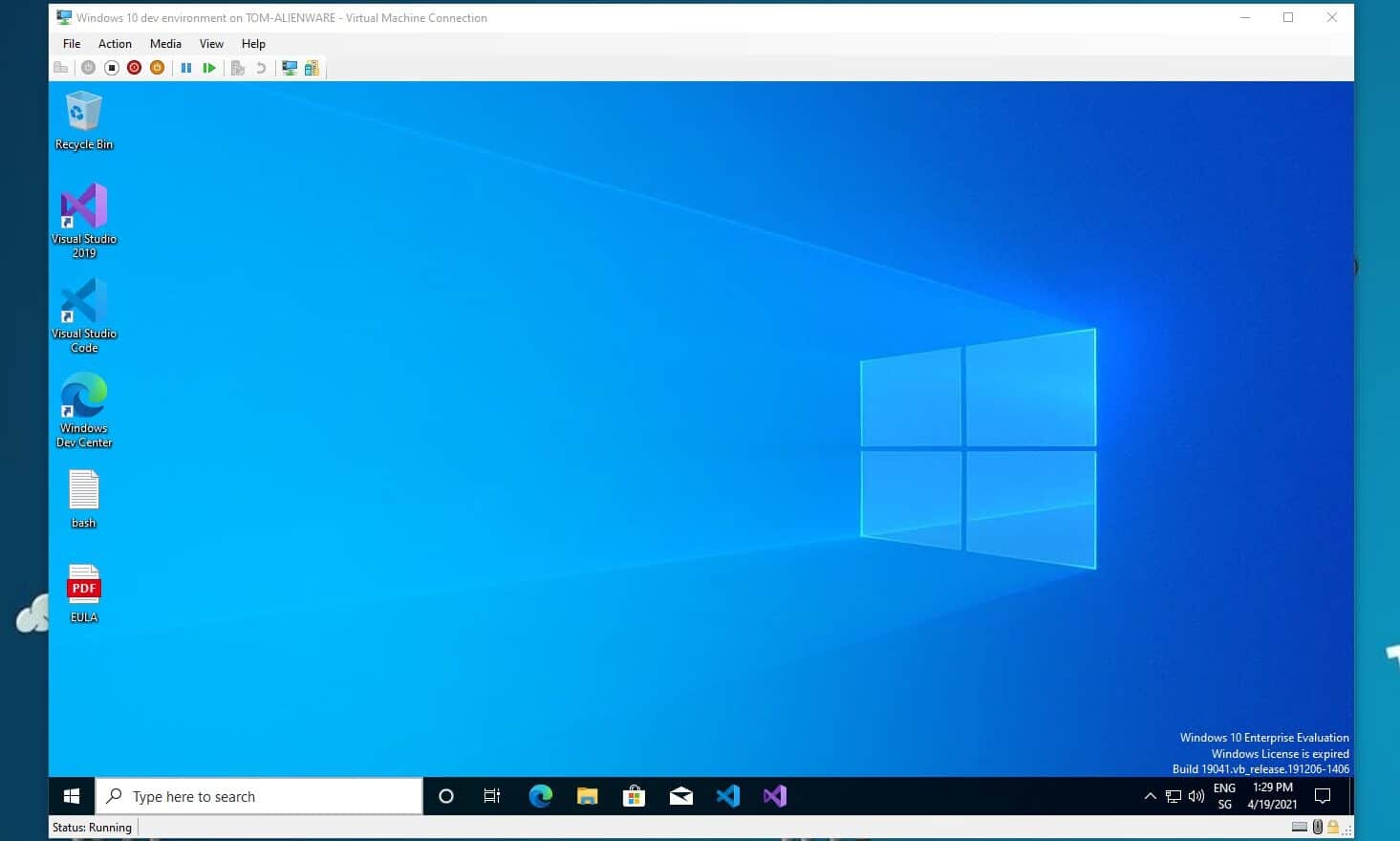Send Ctrl+Alt+Delete using the first toolbar icon
The image size is (1400, 841).
coord(61,68)
